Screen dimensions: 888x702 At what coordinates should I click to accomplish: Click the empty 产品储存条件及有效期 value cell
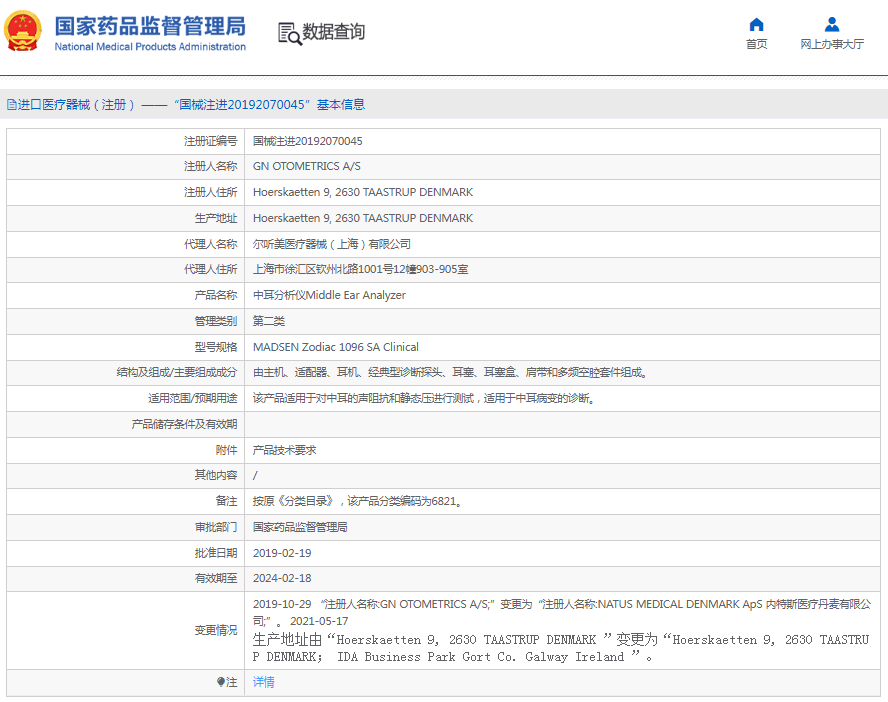562,425
